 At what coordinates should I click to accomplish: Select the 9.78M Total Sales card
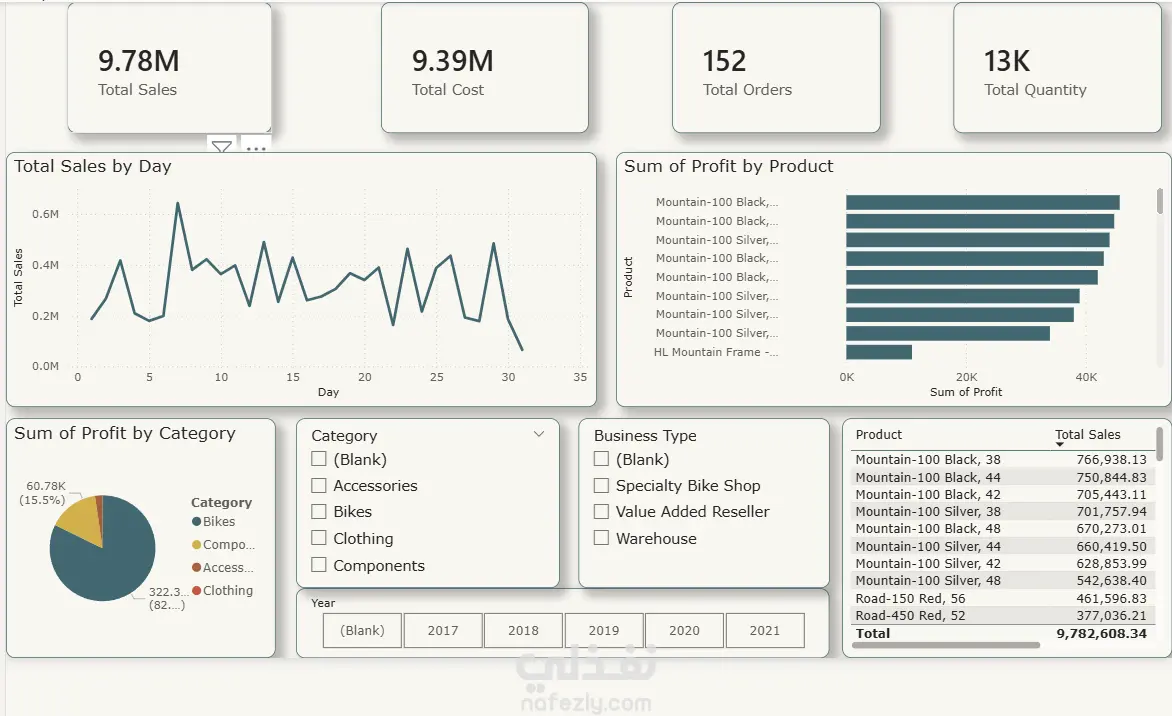pyautogui.click(x=170, y=68)
